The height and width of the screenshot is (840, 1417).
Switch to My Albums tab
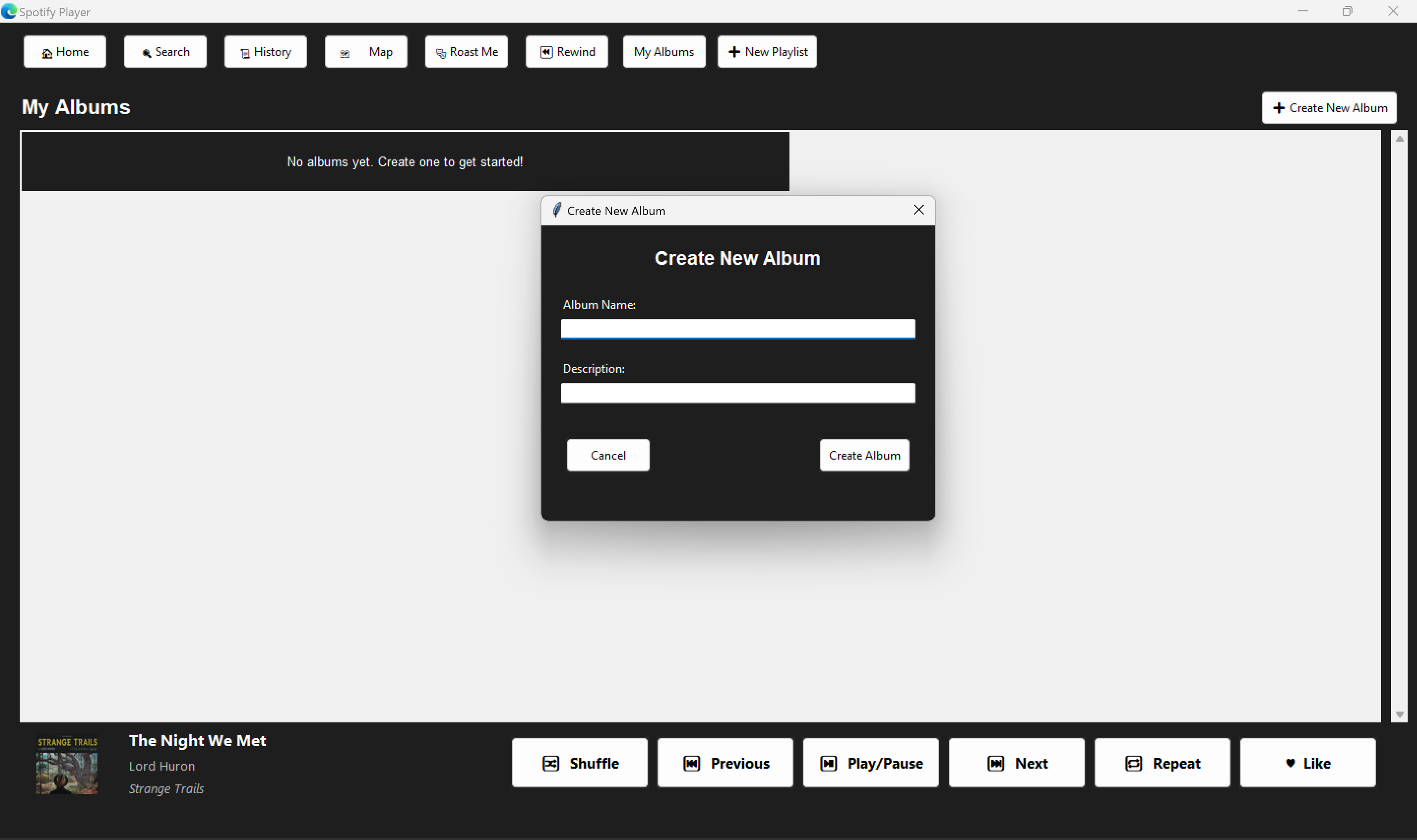(663, 52)
